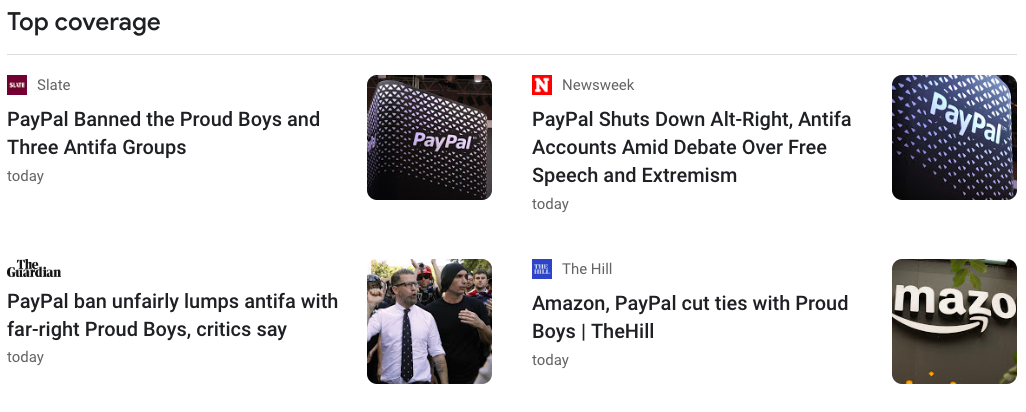Image resolution: width=1026 pixels, height=412 pixels.
Task: Click The Hill source name text
Action: tap(587, 269)
